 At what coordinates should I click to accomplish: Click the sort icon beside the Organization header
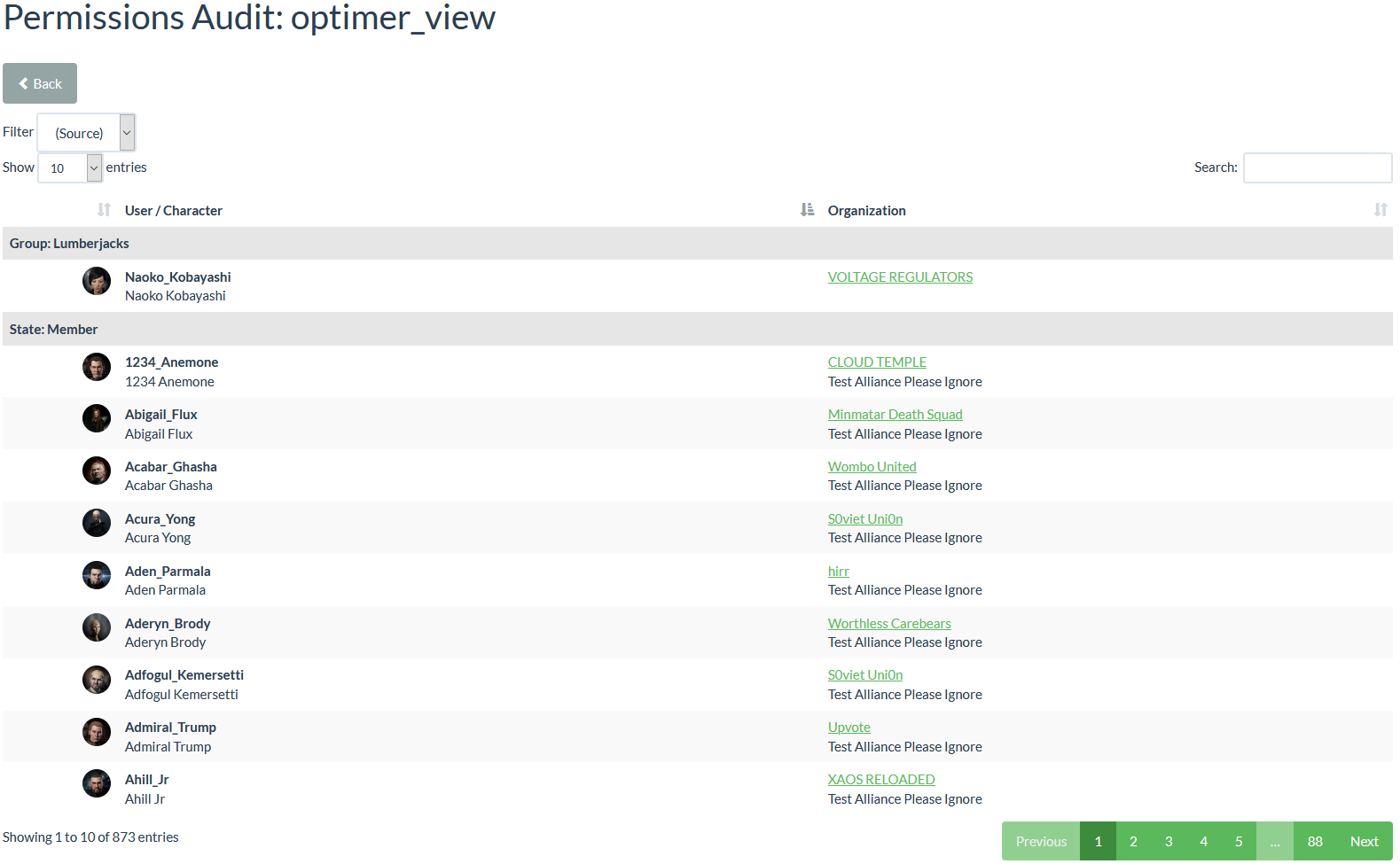coord(807,210)
